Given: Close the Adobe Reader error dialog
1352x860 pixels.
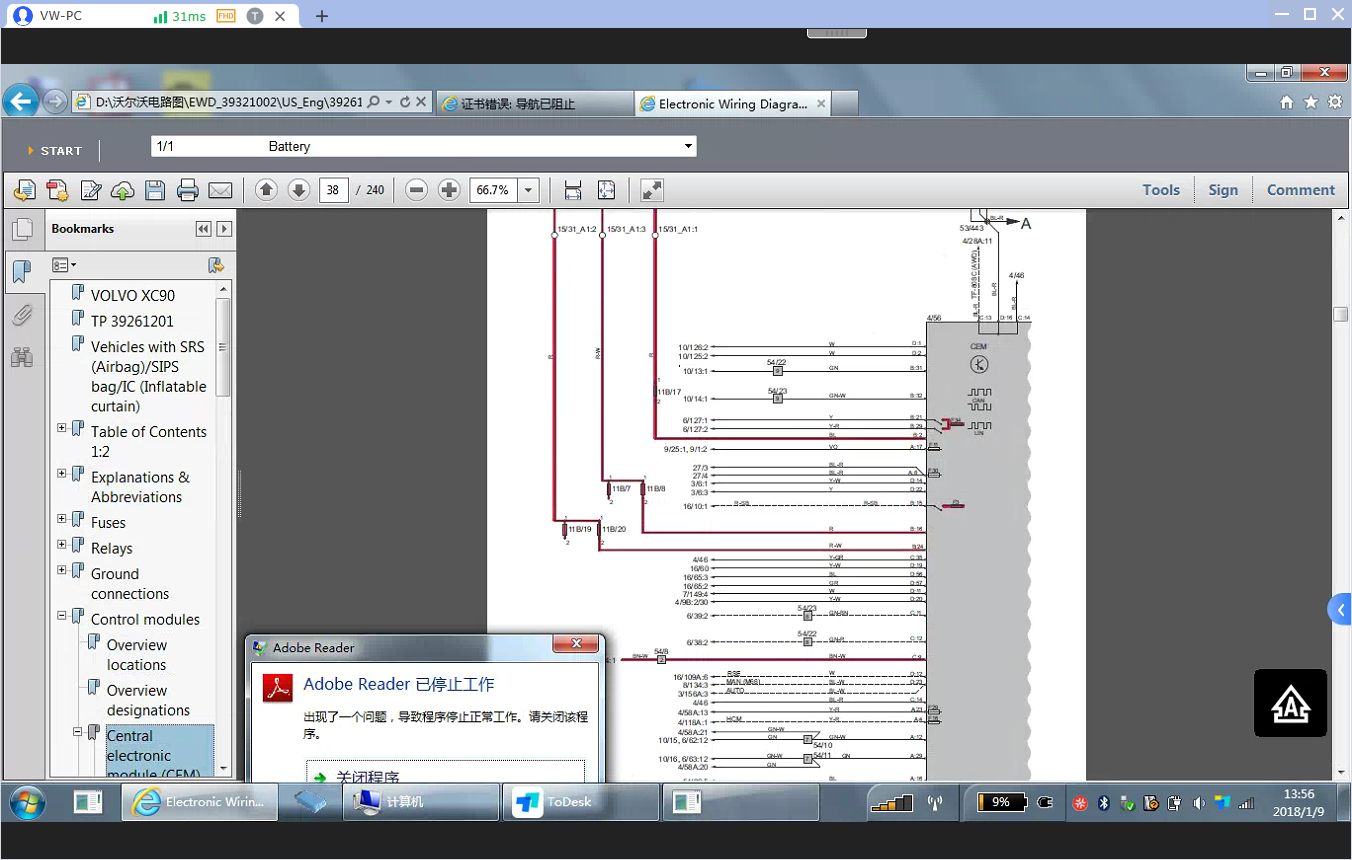Looking at the screenshot, I should tap(575, 644).
